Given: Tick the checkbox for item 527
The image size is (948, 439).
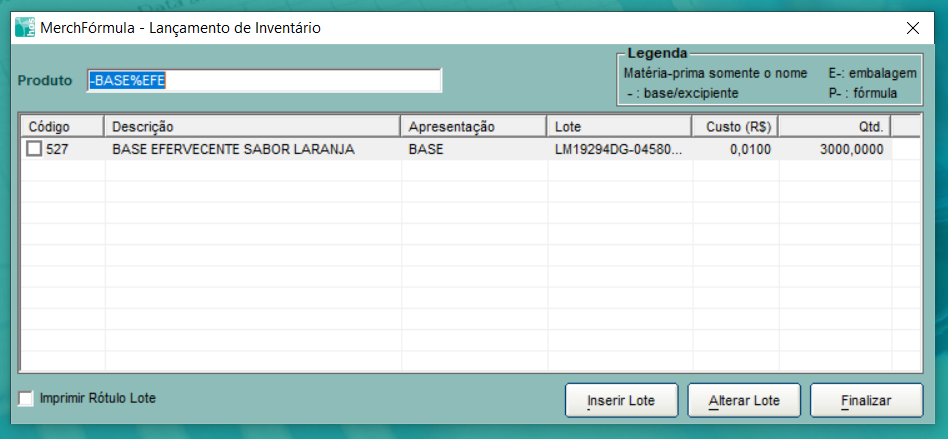Looking at the screenshot, I should click(x=34, y=149).
